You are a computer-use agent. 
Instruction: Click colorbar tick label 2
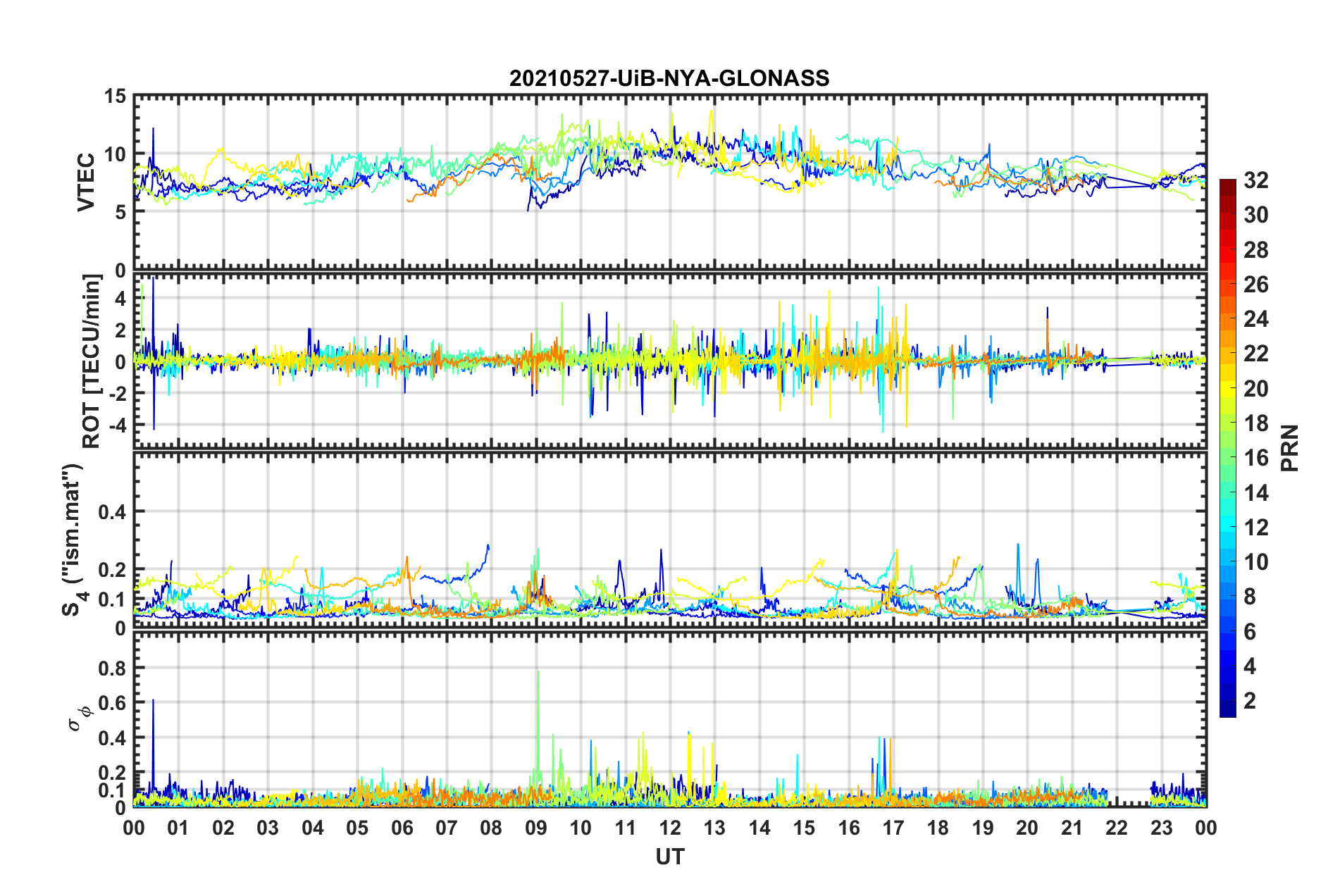1250,701
